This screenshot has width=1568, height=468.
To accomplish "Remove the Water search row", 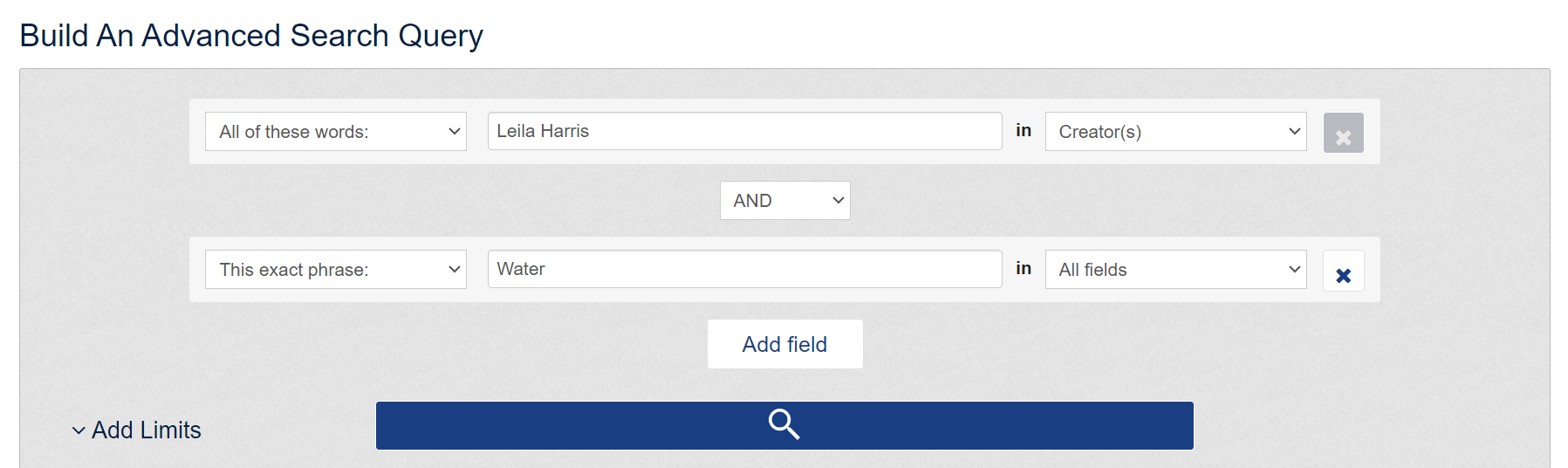I will pos(1343,272).
